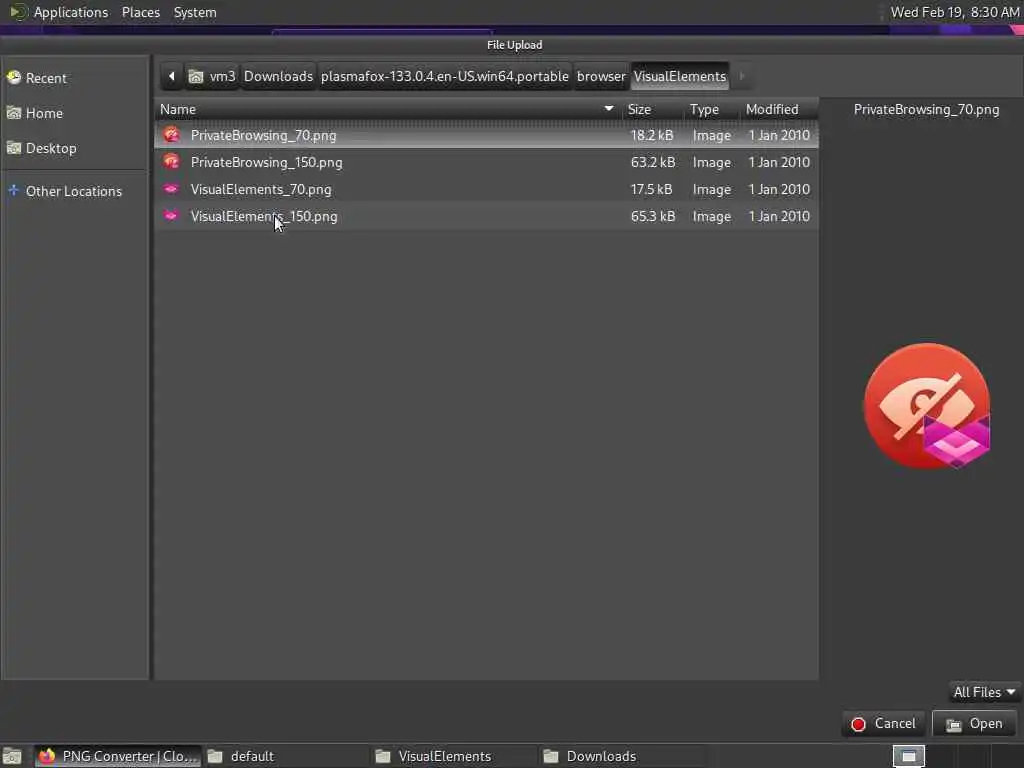Viewport: 1024px width, 768px height.
Task: Click the workspace switcher icon
Action: tap(908, 756)
